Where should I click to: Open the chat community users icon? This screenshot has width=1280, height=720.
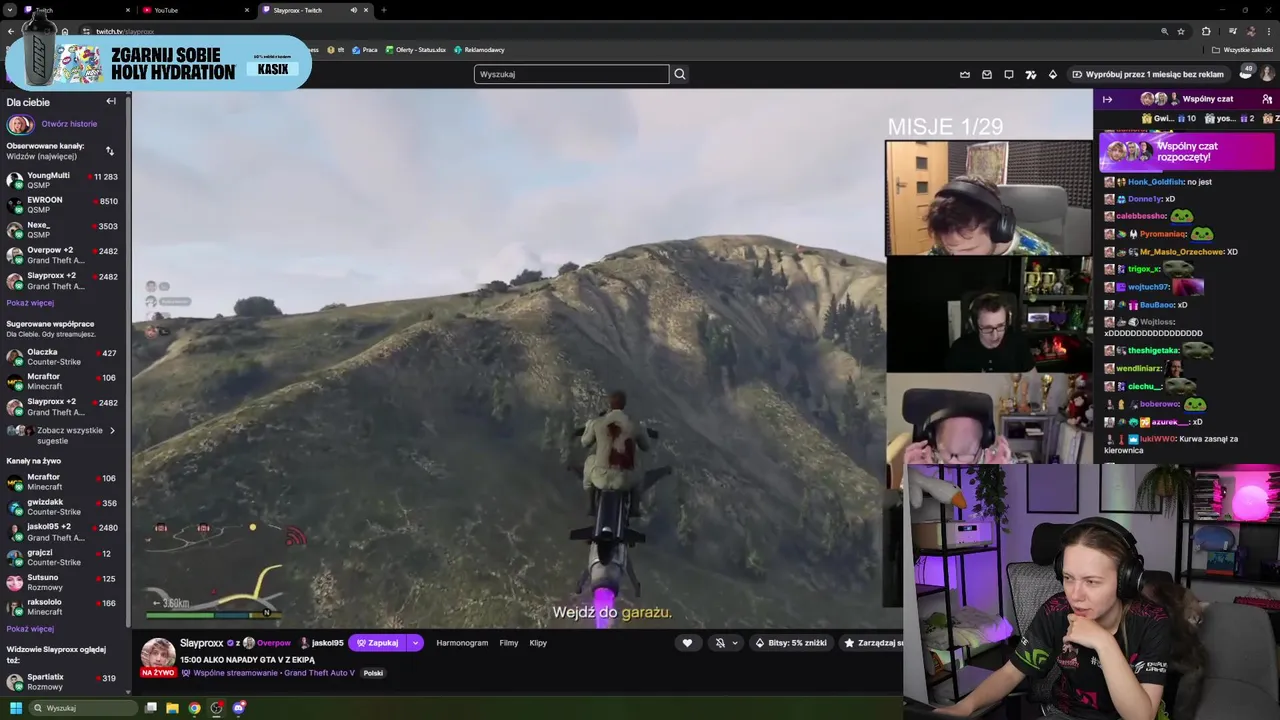coord(1267,99)
